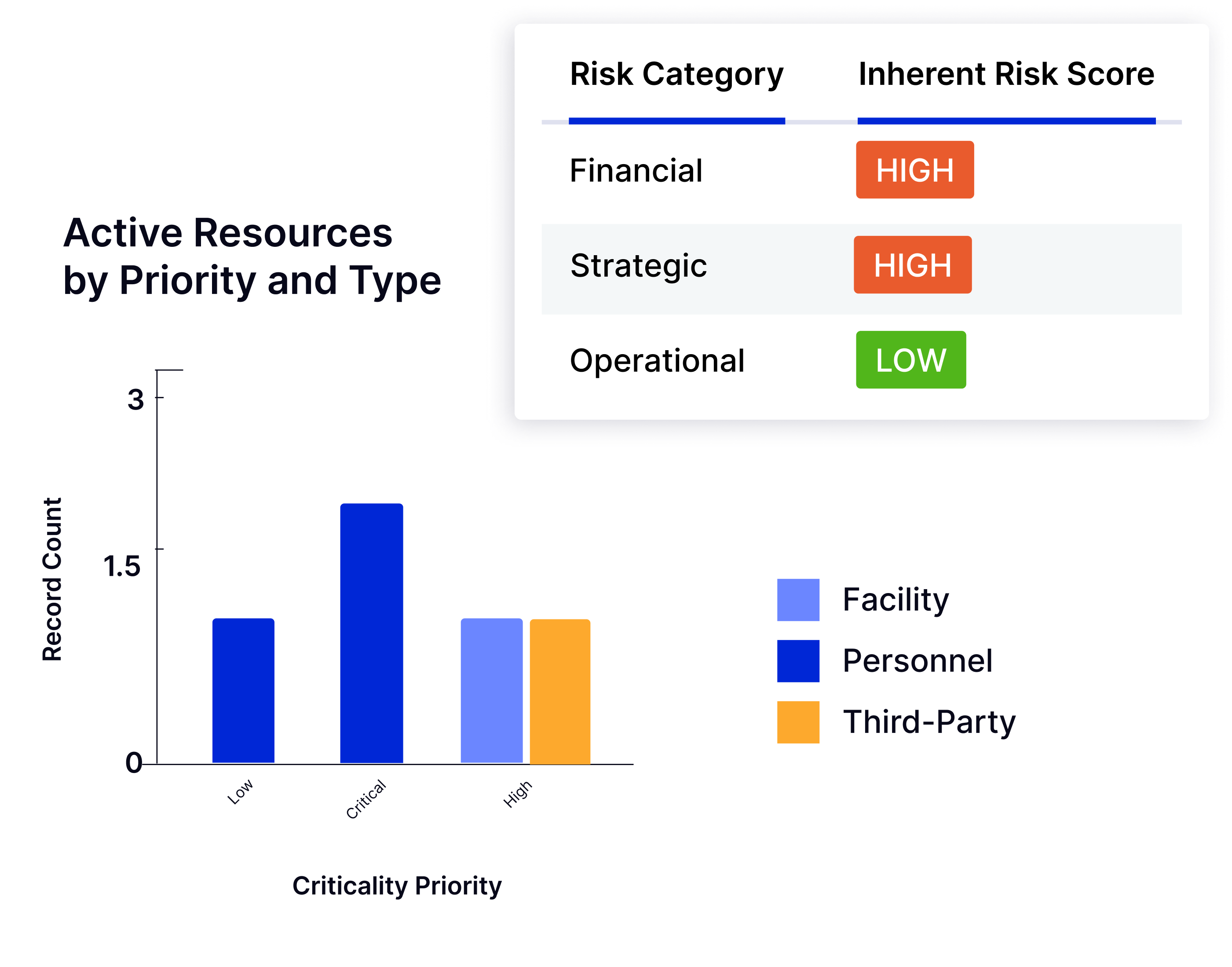Click the Third-Party legend color swatch
Viewport: 1232px width, 967px height.
tap(798, 722)
